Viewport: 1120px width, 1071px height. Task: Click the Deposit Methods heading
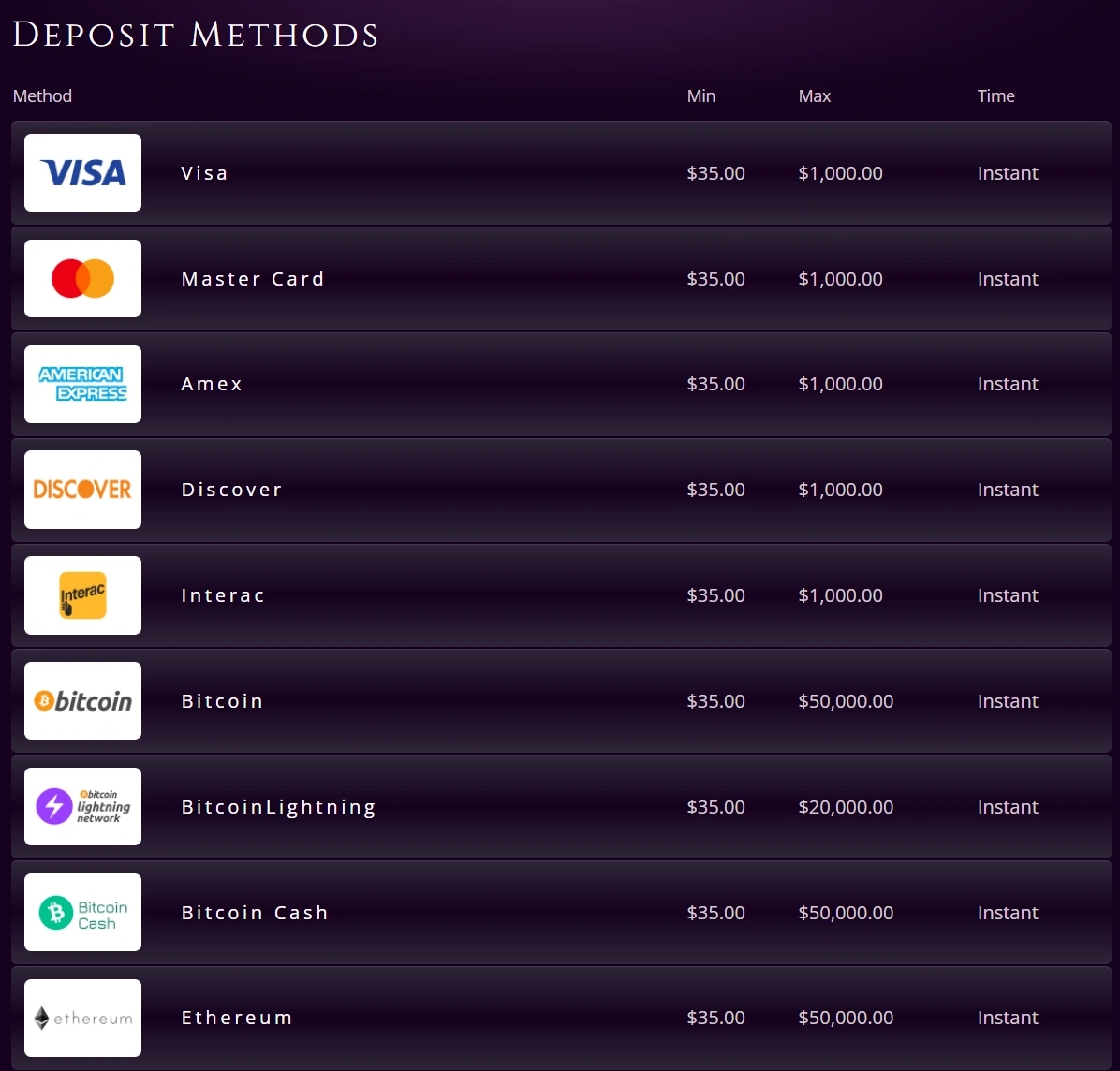tap(195, 35)
